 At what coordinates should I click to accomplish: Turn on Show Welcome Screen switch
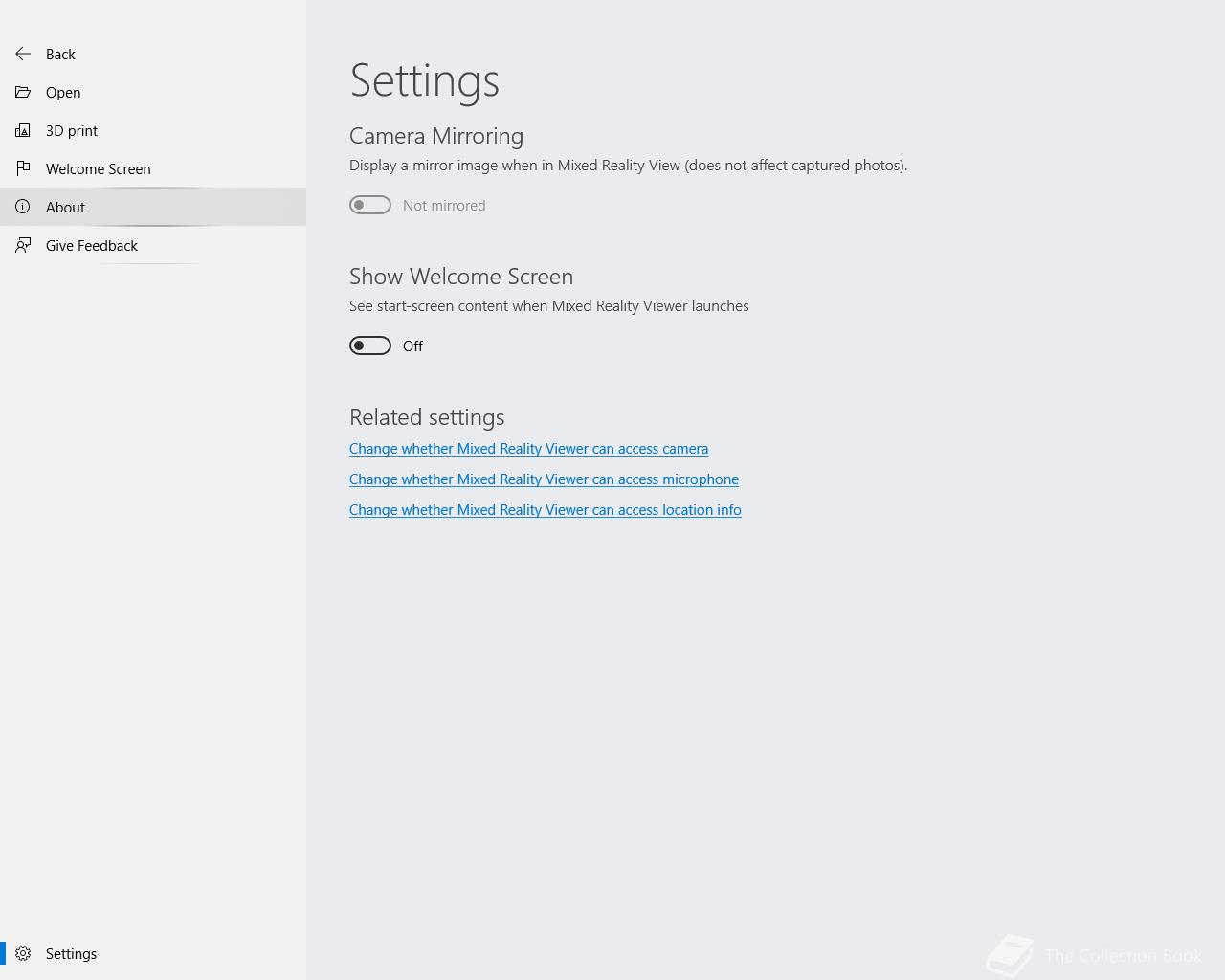(370, 345)
